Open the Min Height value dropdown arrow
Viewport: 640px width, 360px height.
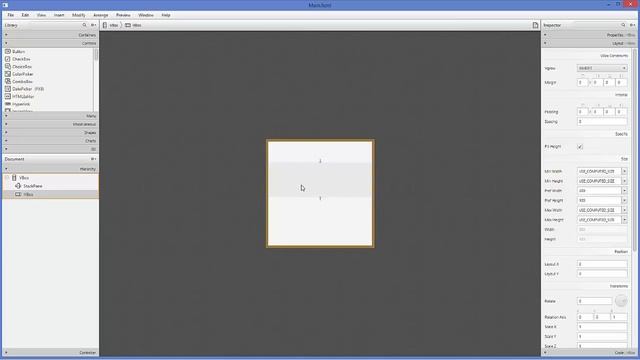(x=624, y=181)
